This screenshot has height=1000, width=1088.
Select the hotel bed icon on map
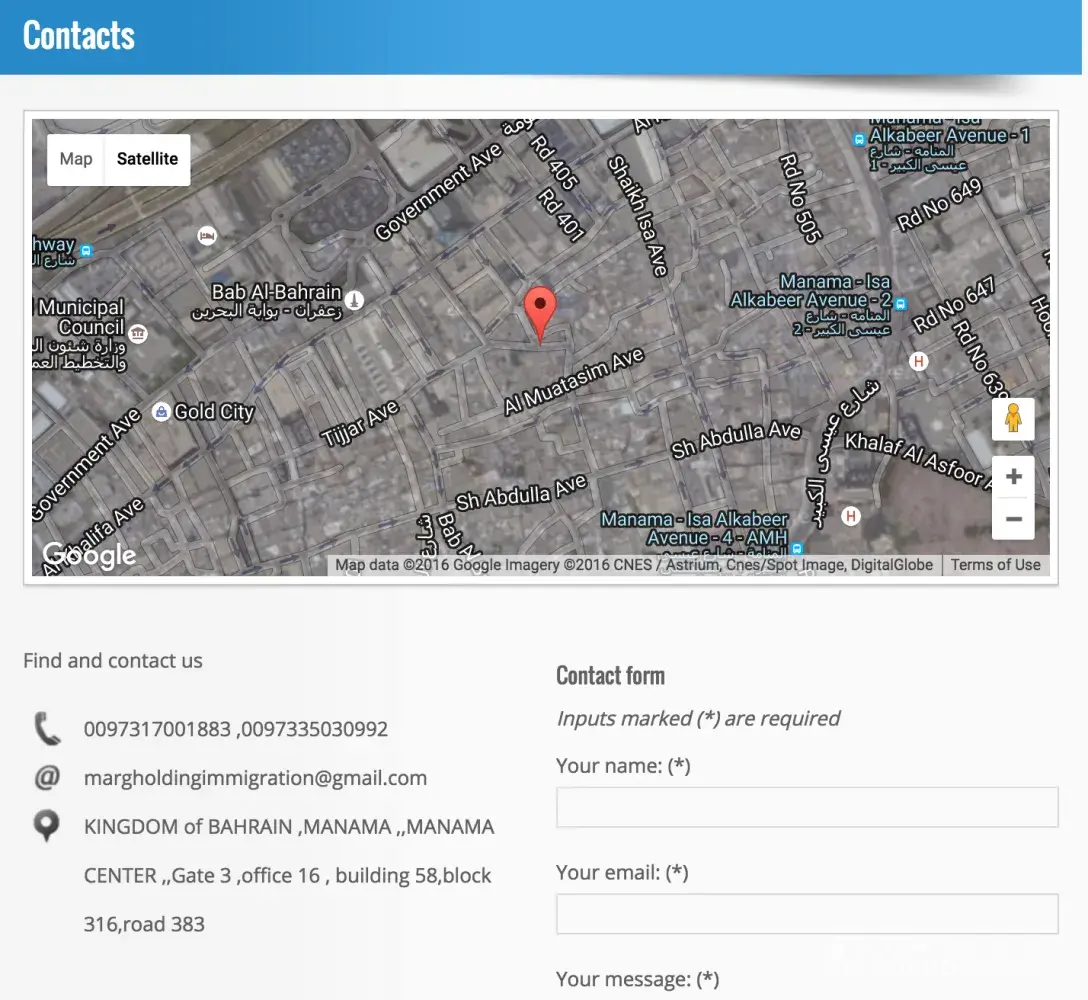coord(207,235)
